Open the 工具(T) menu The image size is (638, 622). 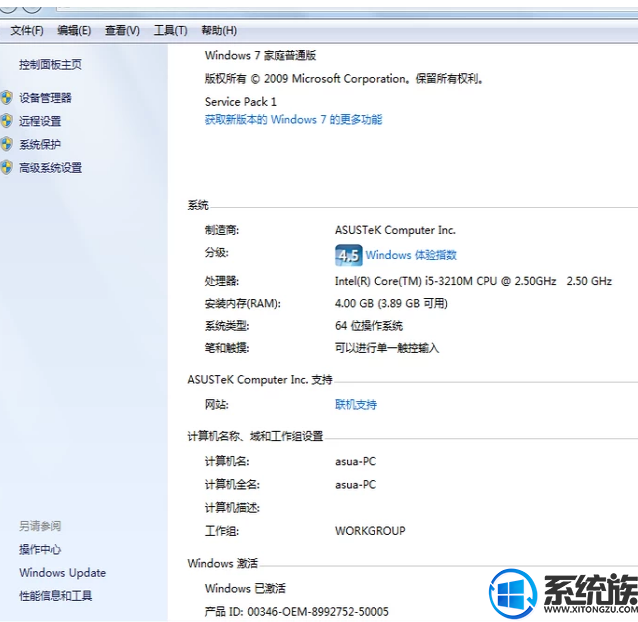[x=170, y=31]
